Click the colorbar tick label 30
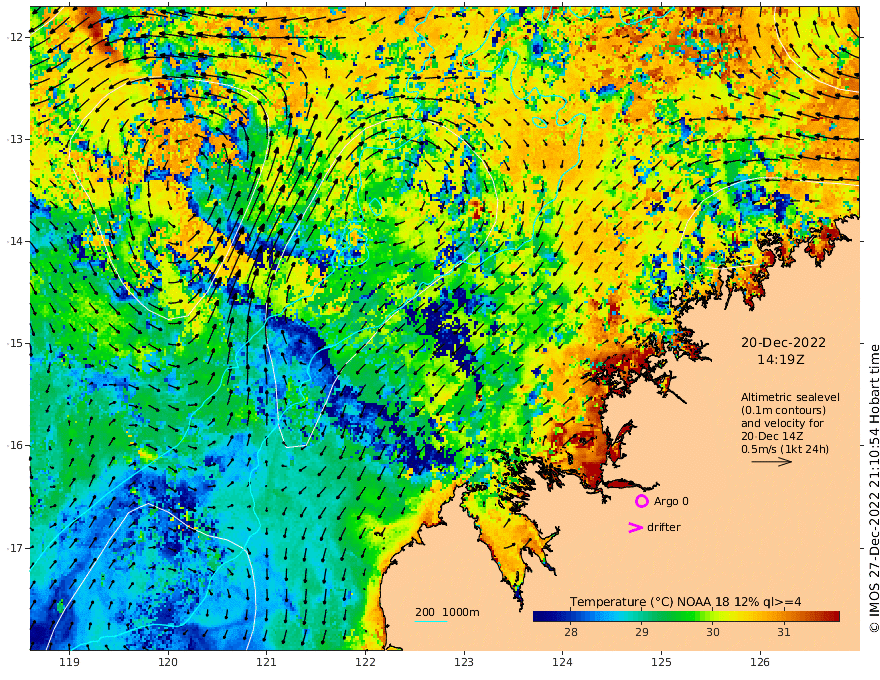Image resolution: width=880 pixels, height=680 pixels. point(713,632)
